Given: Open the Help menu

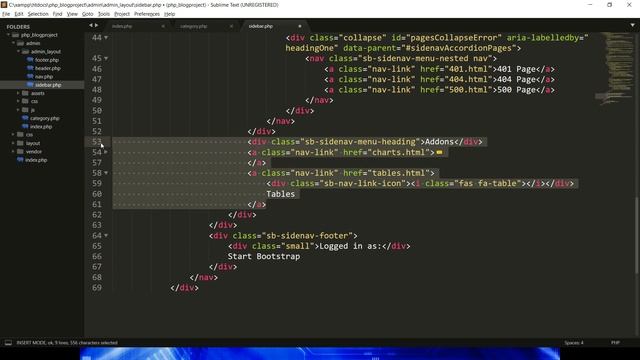Looking at the screenshot, I should tap(169, 14).
